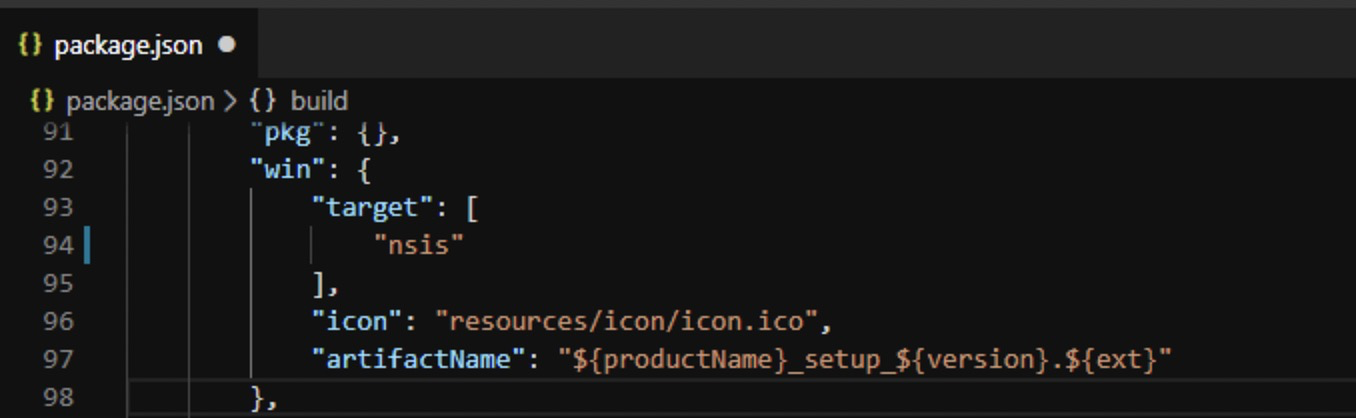The width and height of the screenshot is (1356, 418).
Task: Click the object icon before build breadcrumb
Action: click(262, 101)
